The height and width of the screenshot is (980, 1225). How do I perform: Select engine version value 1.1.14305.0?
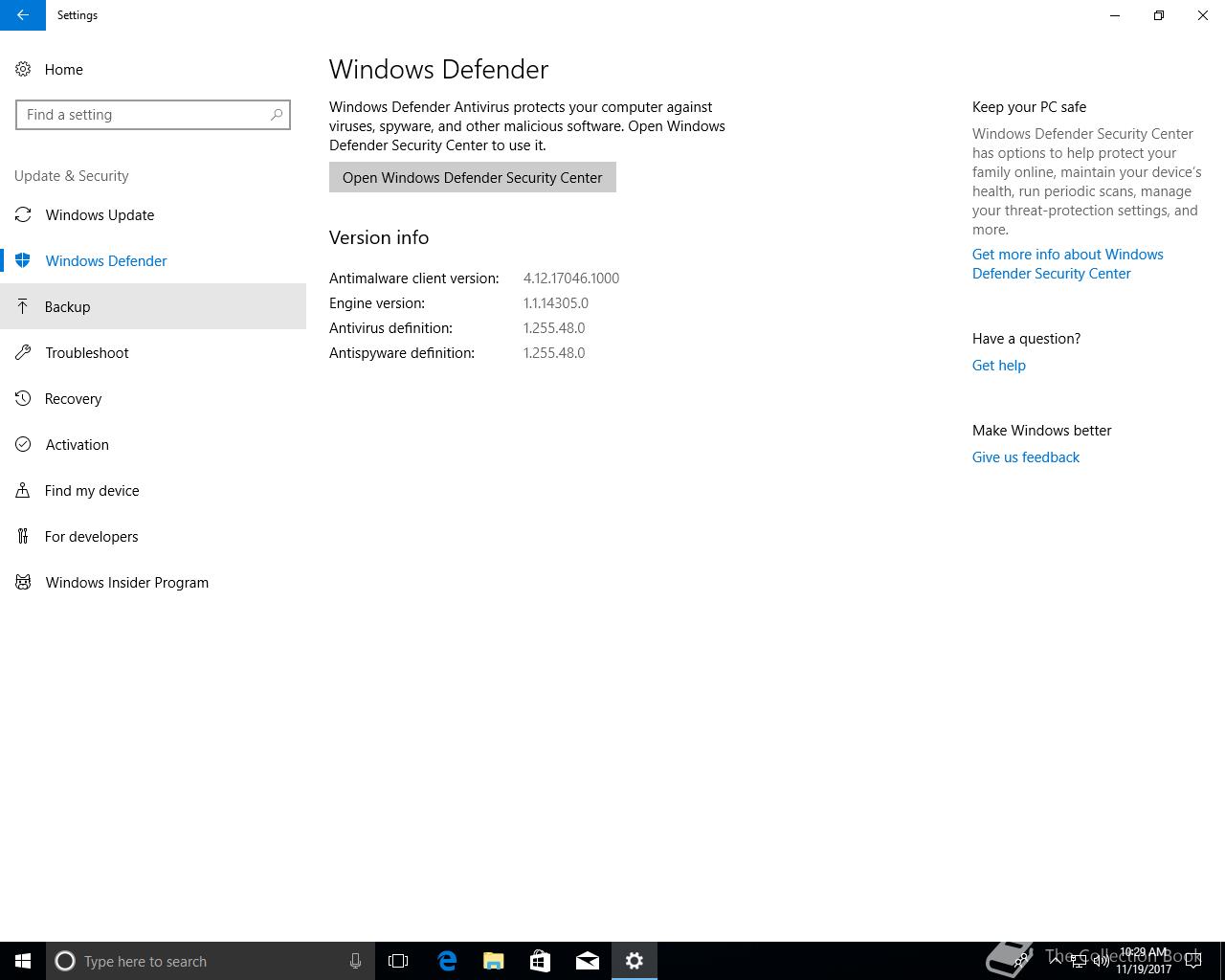[556, 303]
